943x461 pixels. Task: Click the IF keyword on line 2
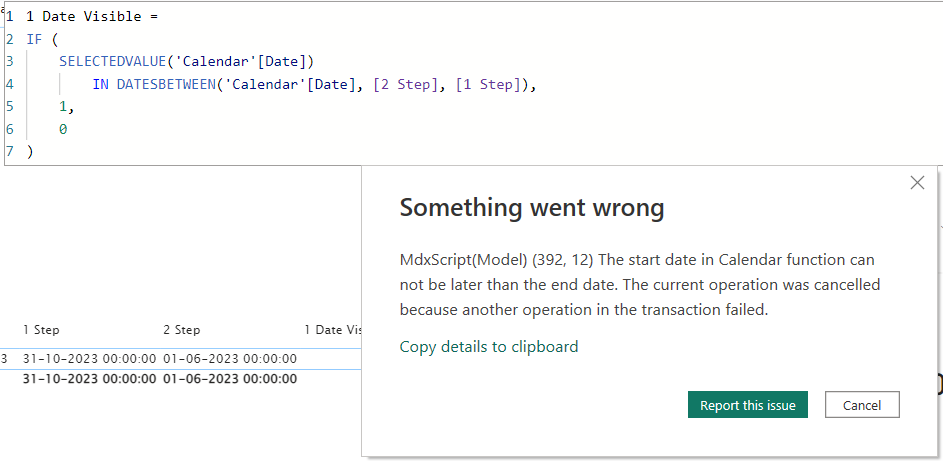(34, 40)
